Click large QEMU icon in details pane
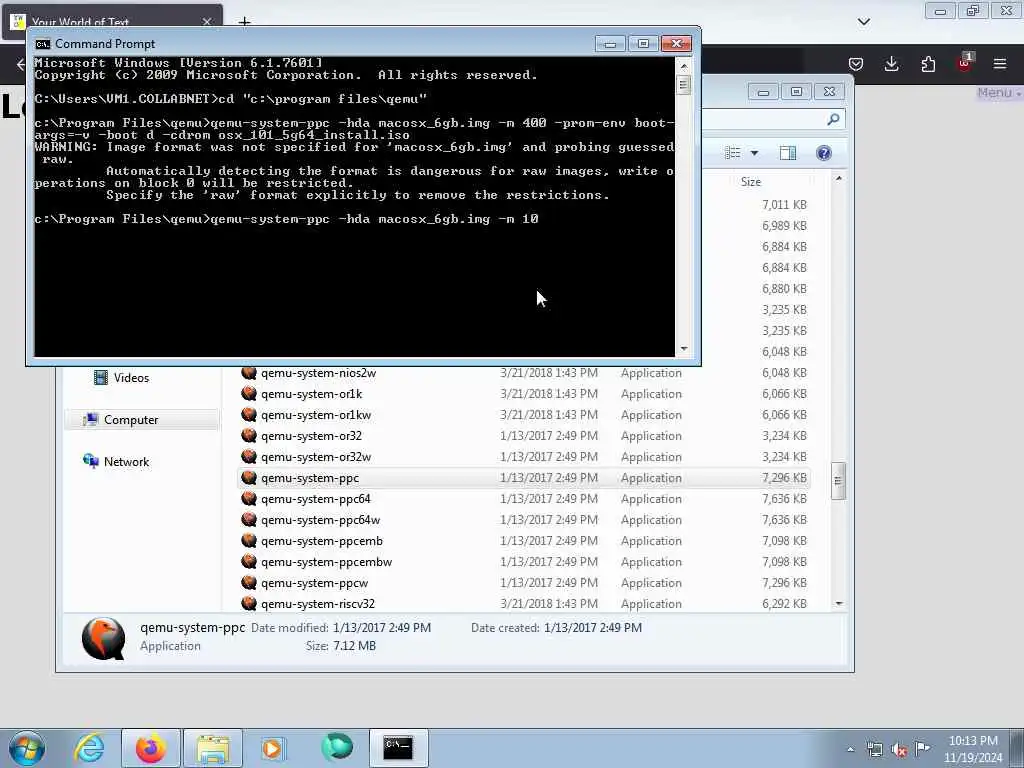Screen dimensions: 1024x768 (103, 638)
